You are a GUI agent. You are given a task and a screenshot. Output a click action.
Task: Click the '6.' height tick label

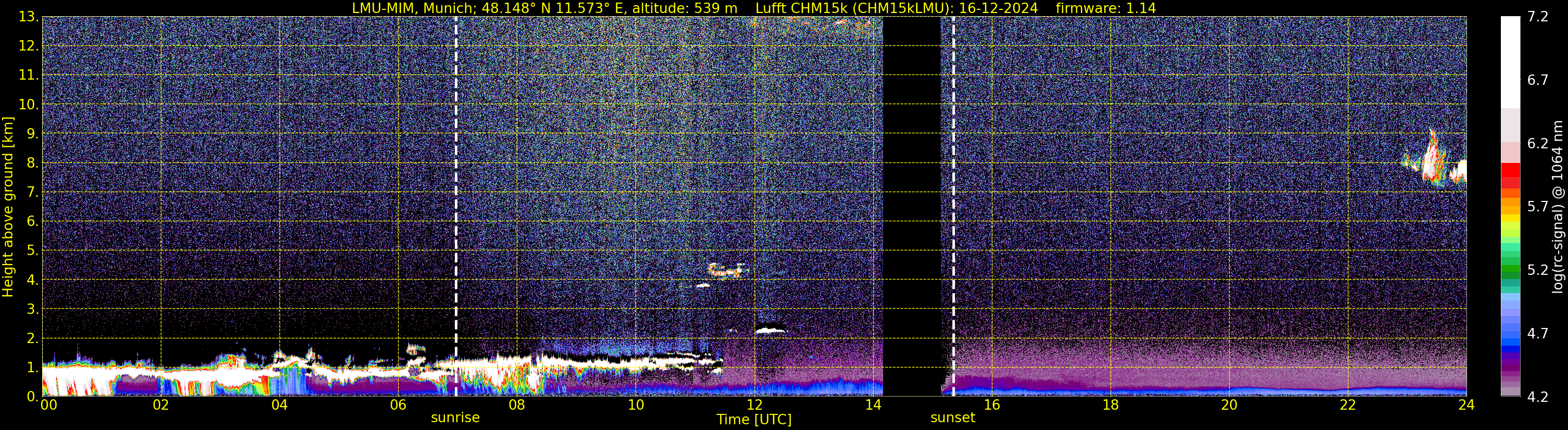pos(33,222)
